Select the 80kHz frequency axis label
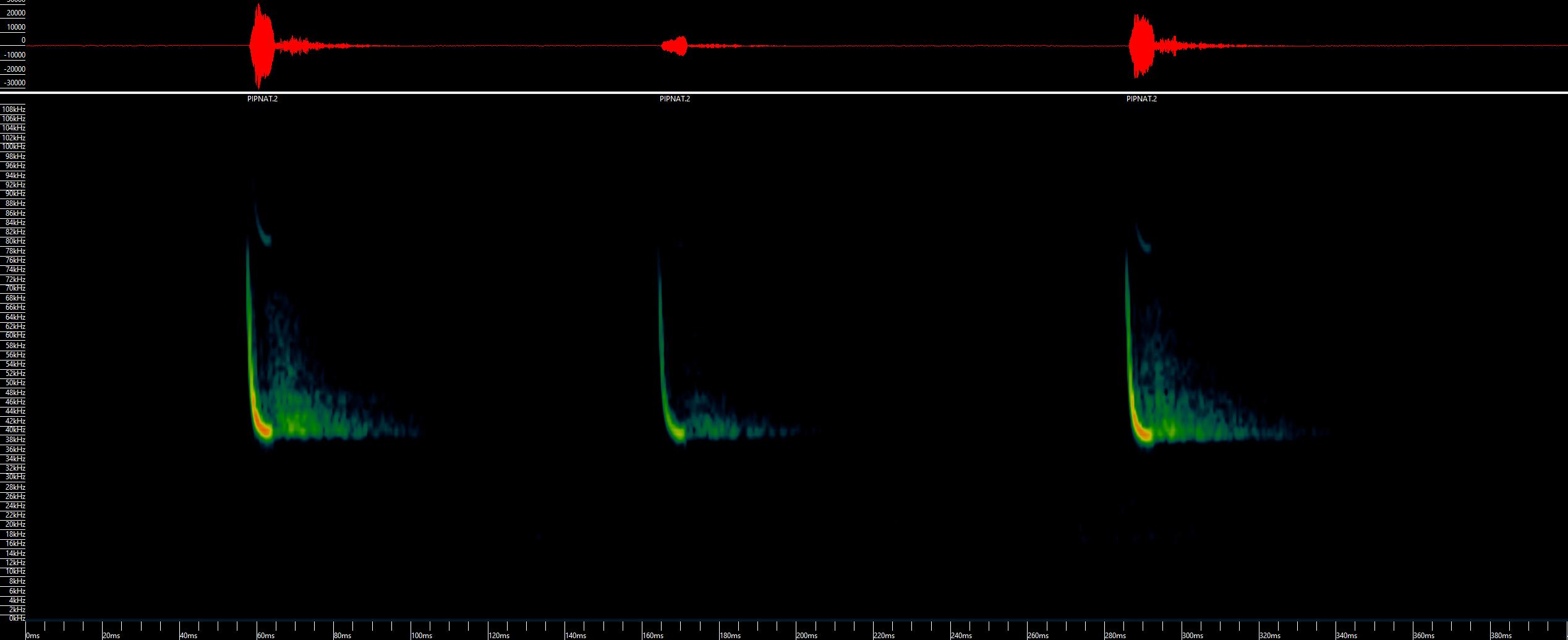The image size is (1568, 640). click(x=15, y=241)
